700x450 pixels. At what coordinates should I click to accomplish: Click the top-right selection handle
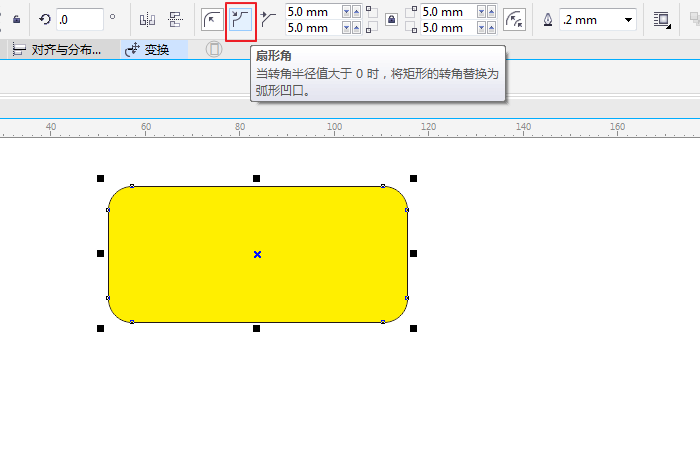pos(413,178)
